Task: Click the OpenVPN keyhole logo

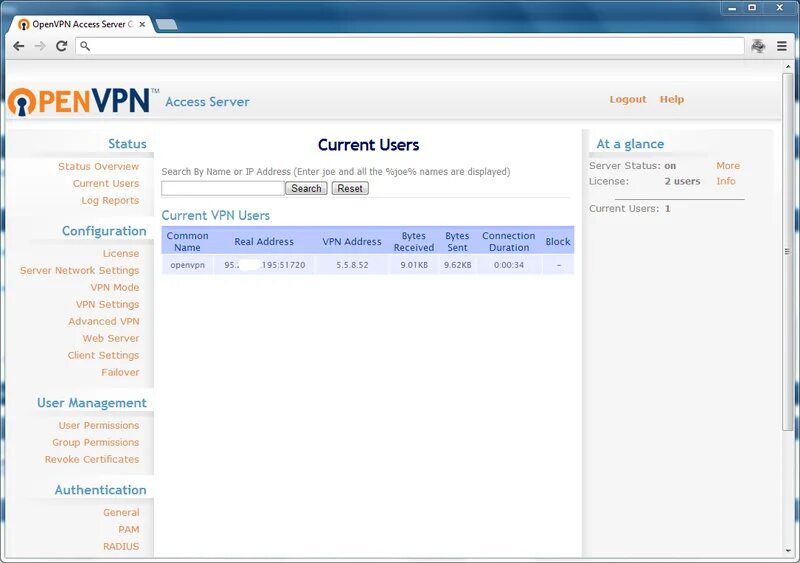Action: [x=21, y=102]
